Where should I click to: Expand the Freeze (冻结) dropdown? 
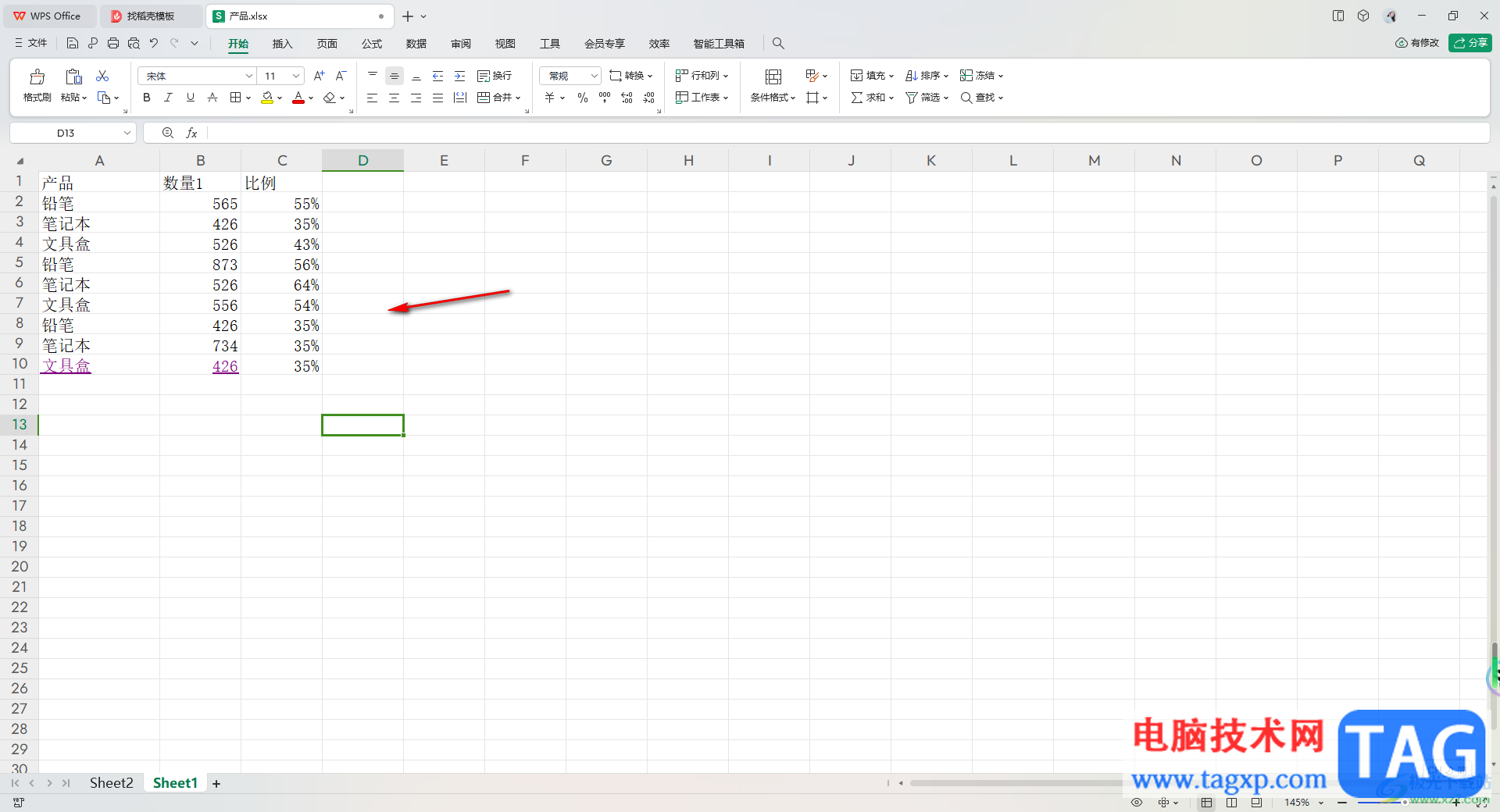(1001, 77)
